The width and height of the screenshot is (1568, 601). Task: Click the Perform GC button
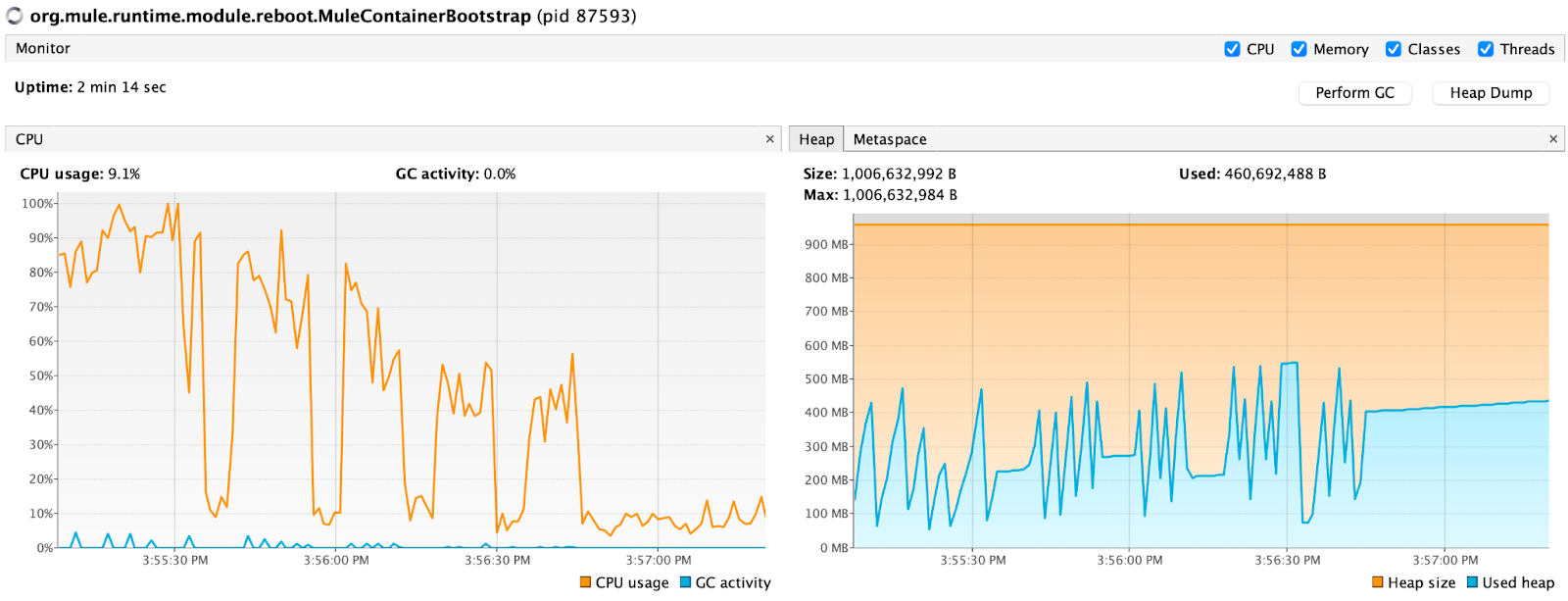click(x=1354, y=92)
